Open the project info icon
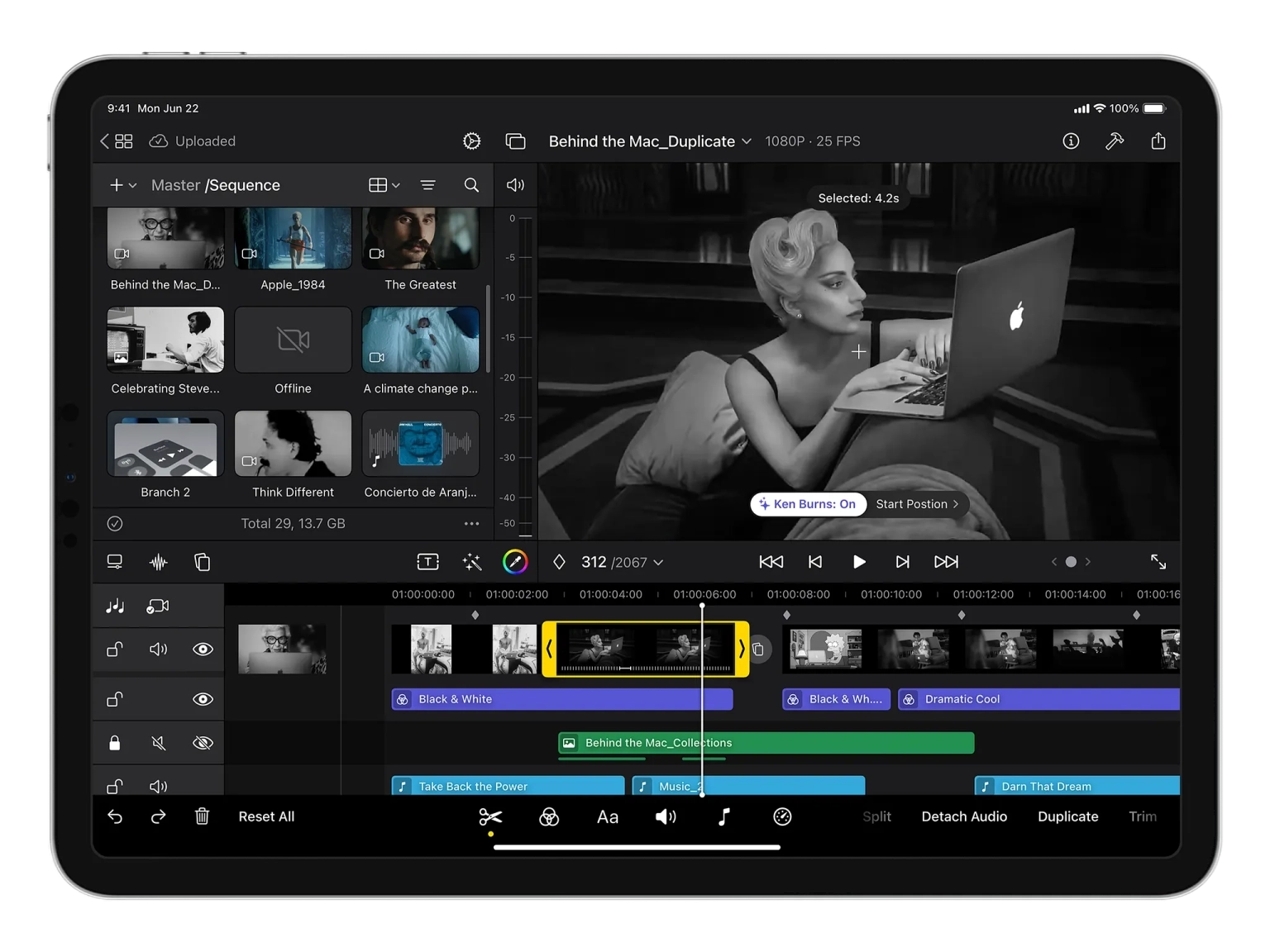Viewport: 1270px width, 952px height. (1071, 141)
